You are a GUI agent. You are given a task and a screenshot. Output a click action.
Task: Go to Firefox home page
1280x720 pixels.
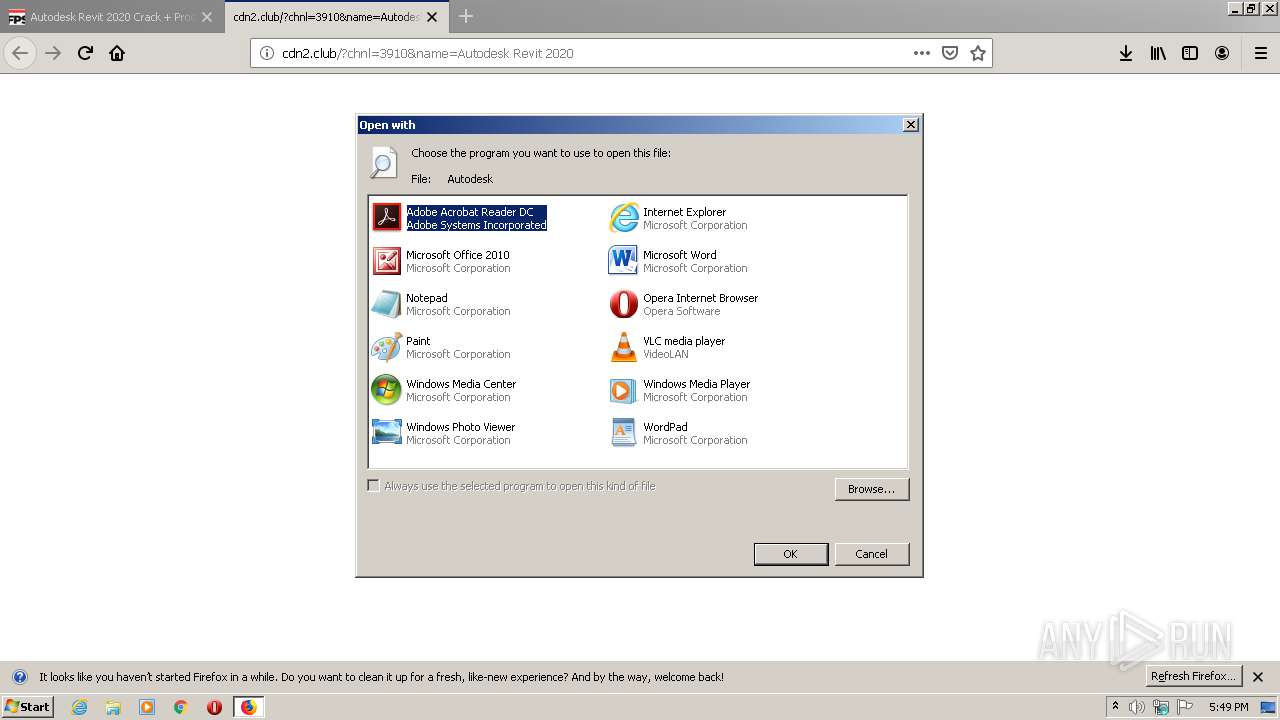[x=117, y=53]
